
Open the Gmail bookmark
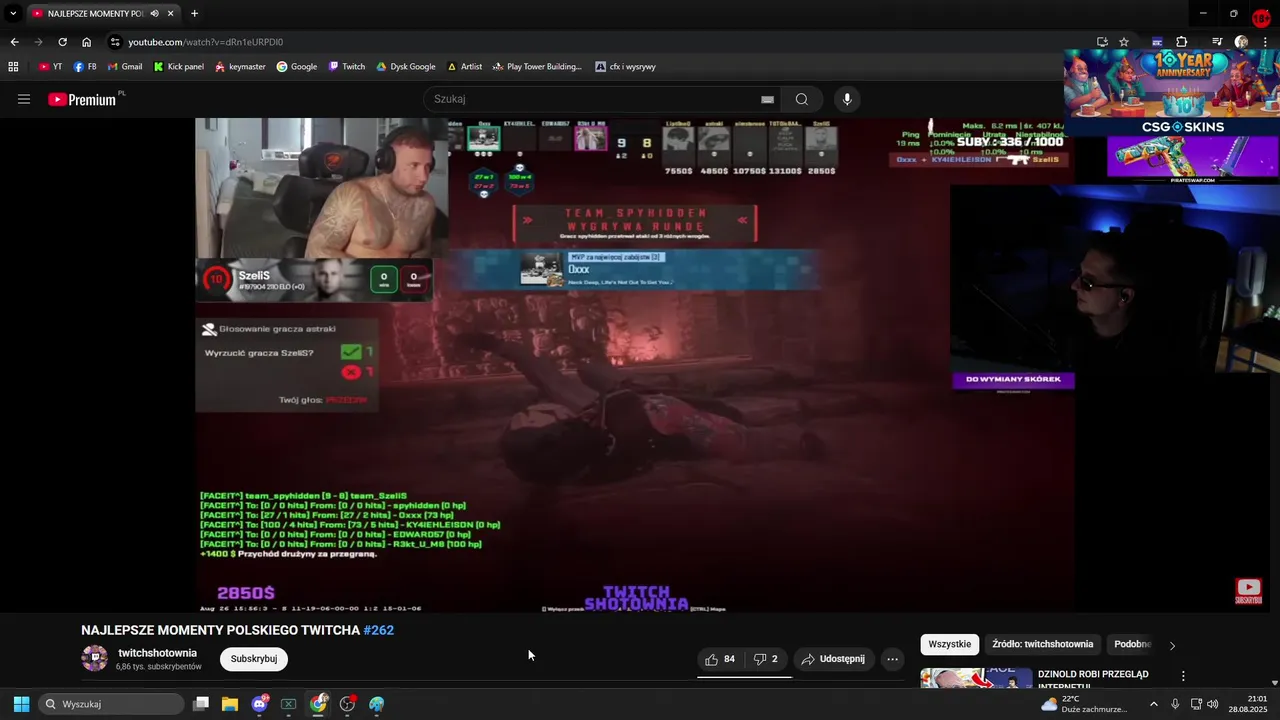[x=123, y=67]
